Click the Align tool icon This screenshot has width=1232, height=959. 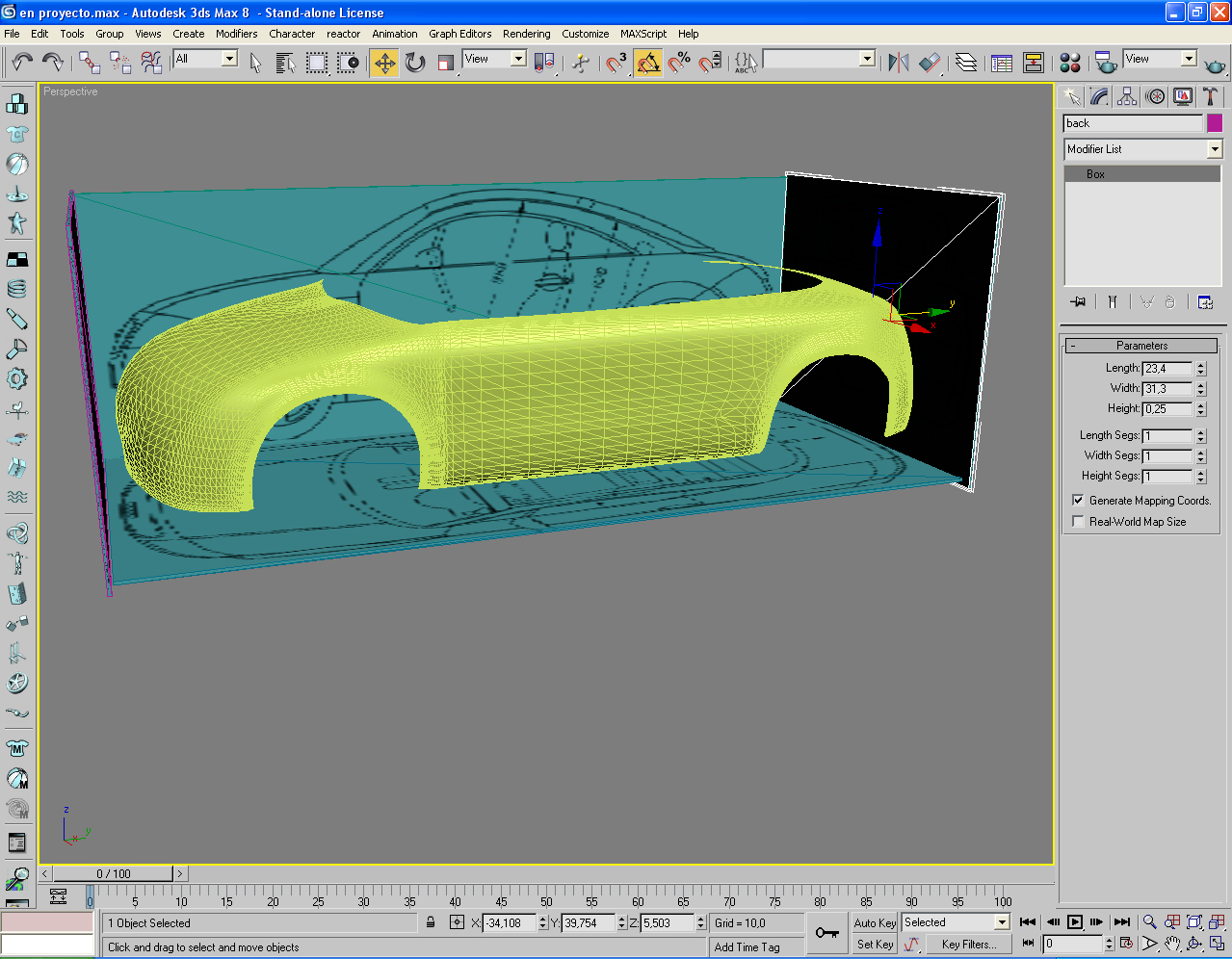pos(930,63)
